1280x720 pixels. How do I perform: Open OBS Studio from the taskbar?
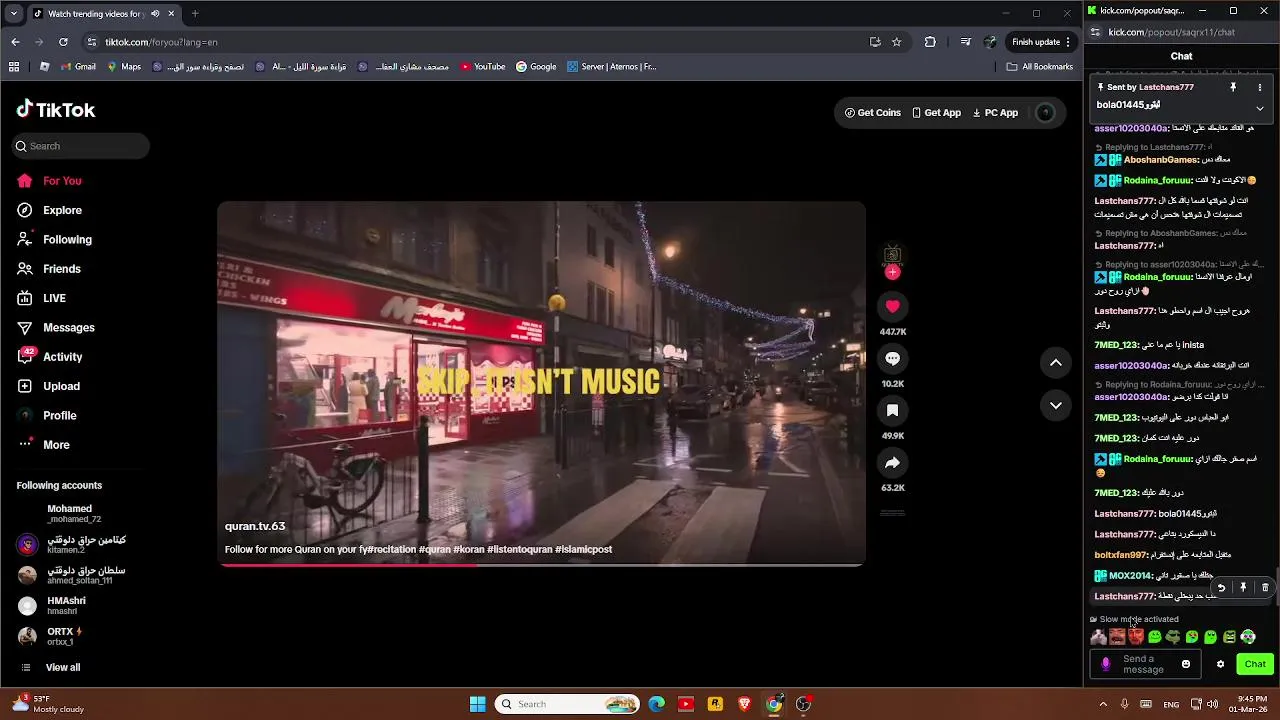click(803, 704)
